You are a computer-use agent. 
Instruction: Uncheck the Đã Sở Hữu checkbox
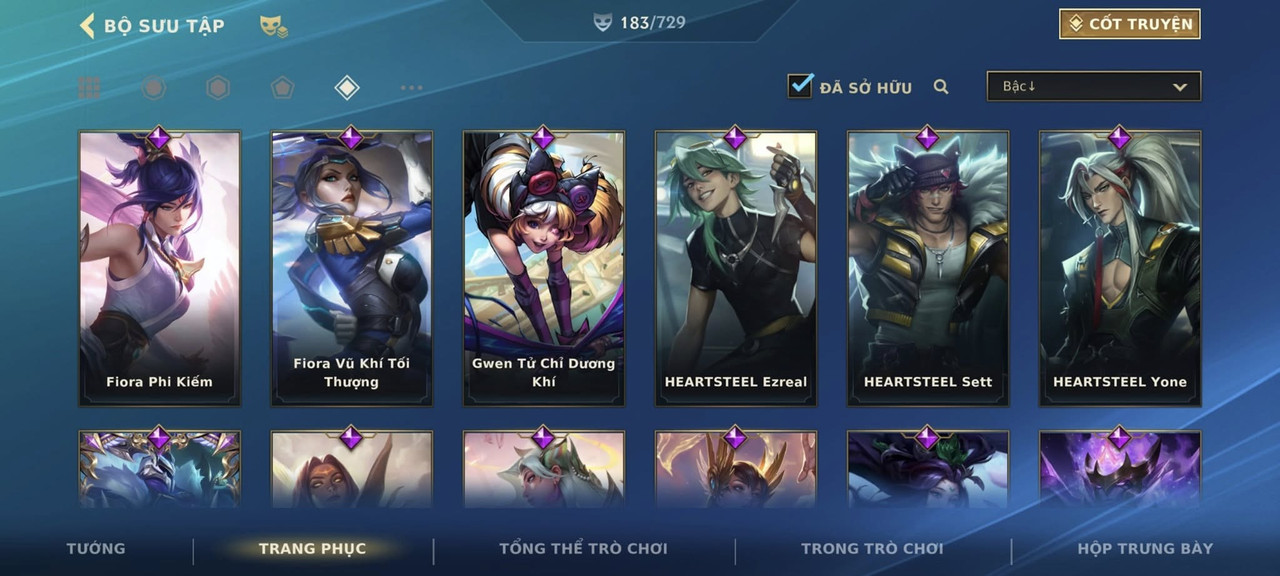[x=800, y=86]
